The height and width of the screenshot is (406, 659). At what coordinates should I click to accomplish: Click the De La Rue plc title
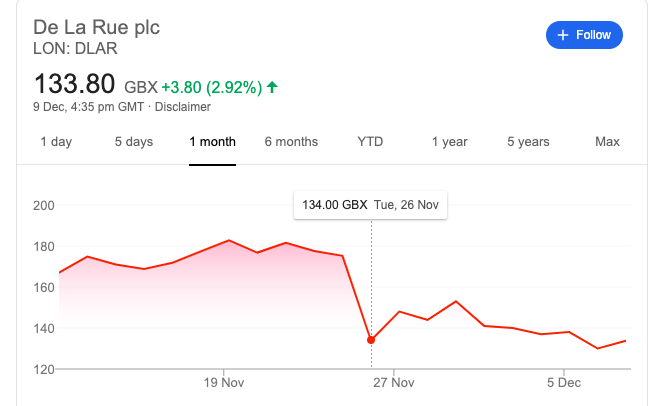pos(96,26)
